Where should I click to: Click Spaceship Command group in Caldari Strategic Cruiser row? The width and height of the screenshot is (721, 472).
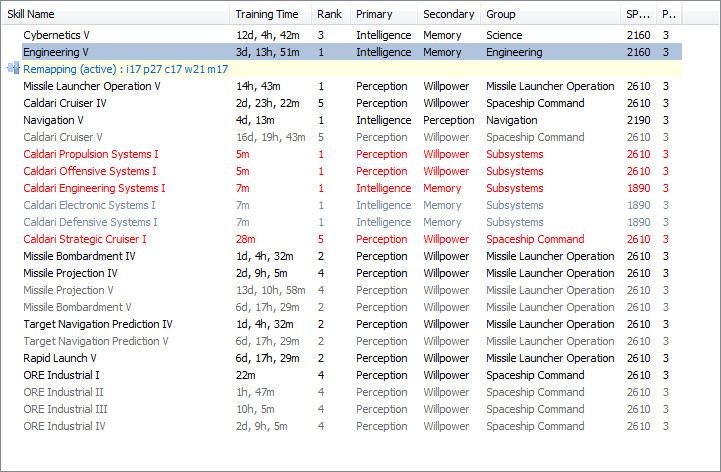click(x=535, y=239)
